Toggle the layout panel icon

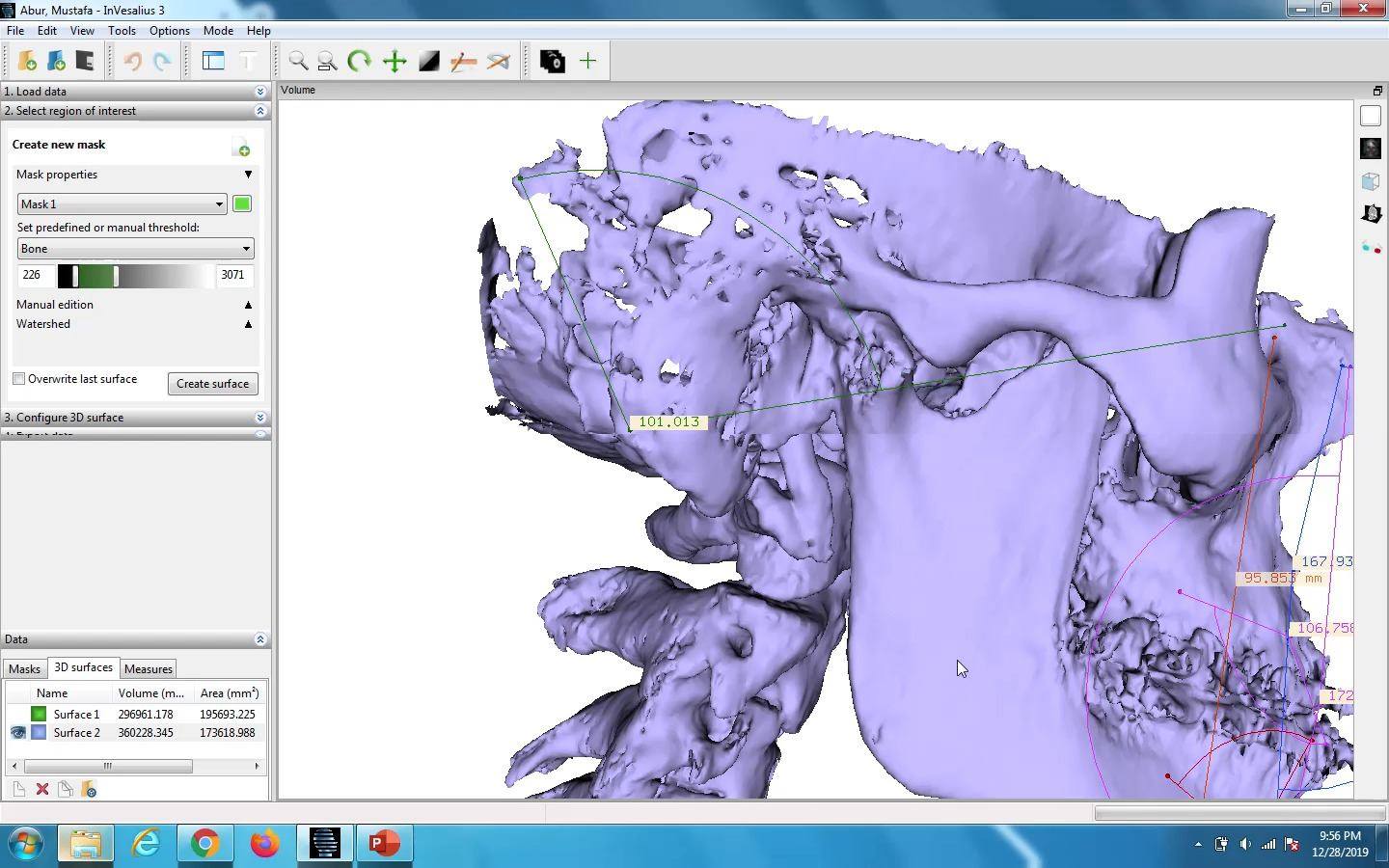pyautogui.click(x=213, y=62)
